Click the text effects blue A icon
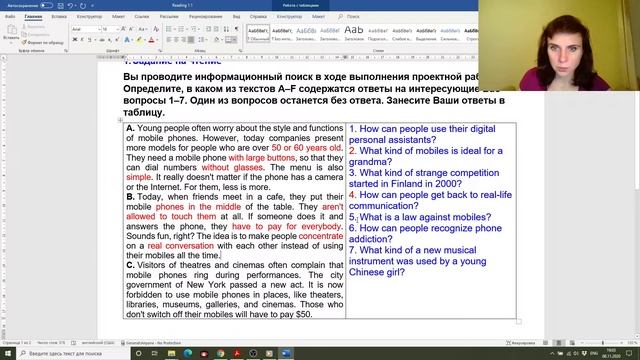The image size is (640, 360). click(127, 40)
